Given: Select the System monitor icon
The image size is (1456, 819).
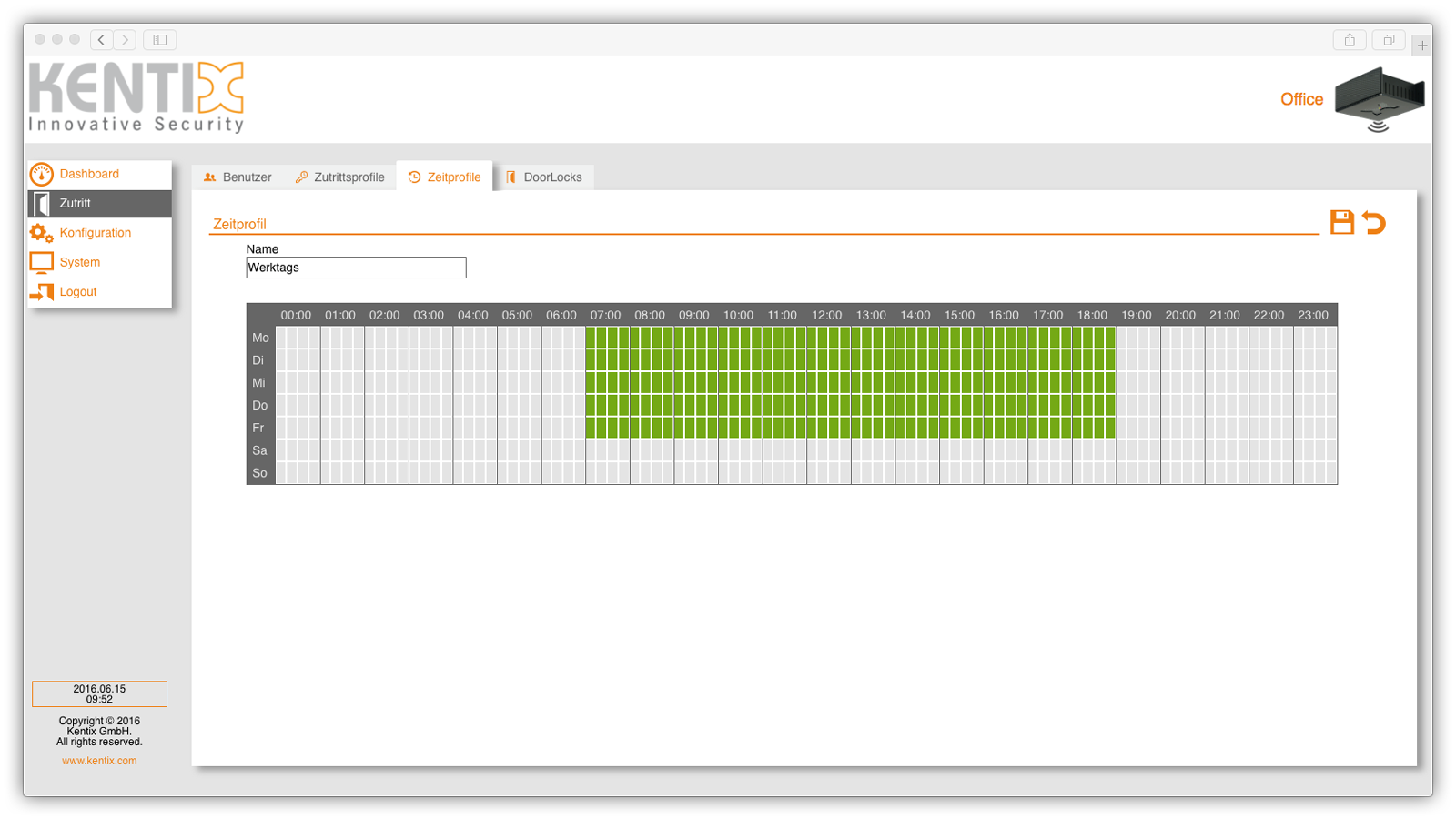Looking at the screenshot, I should pyautogui.click(x=41, y=263).
